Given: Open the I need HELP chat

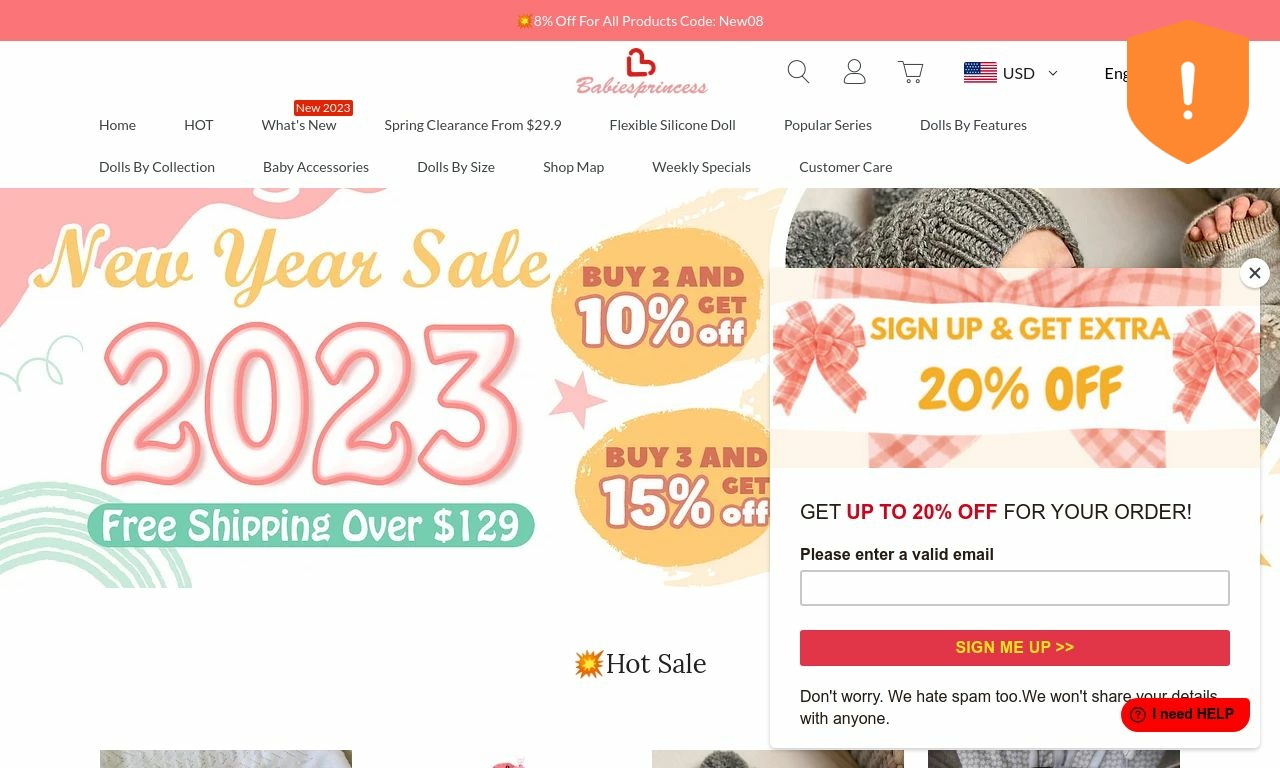Looking at the screenshot, I should (x=1185, y=714).
